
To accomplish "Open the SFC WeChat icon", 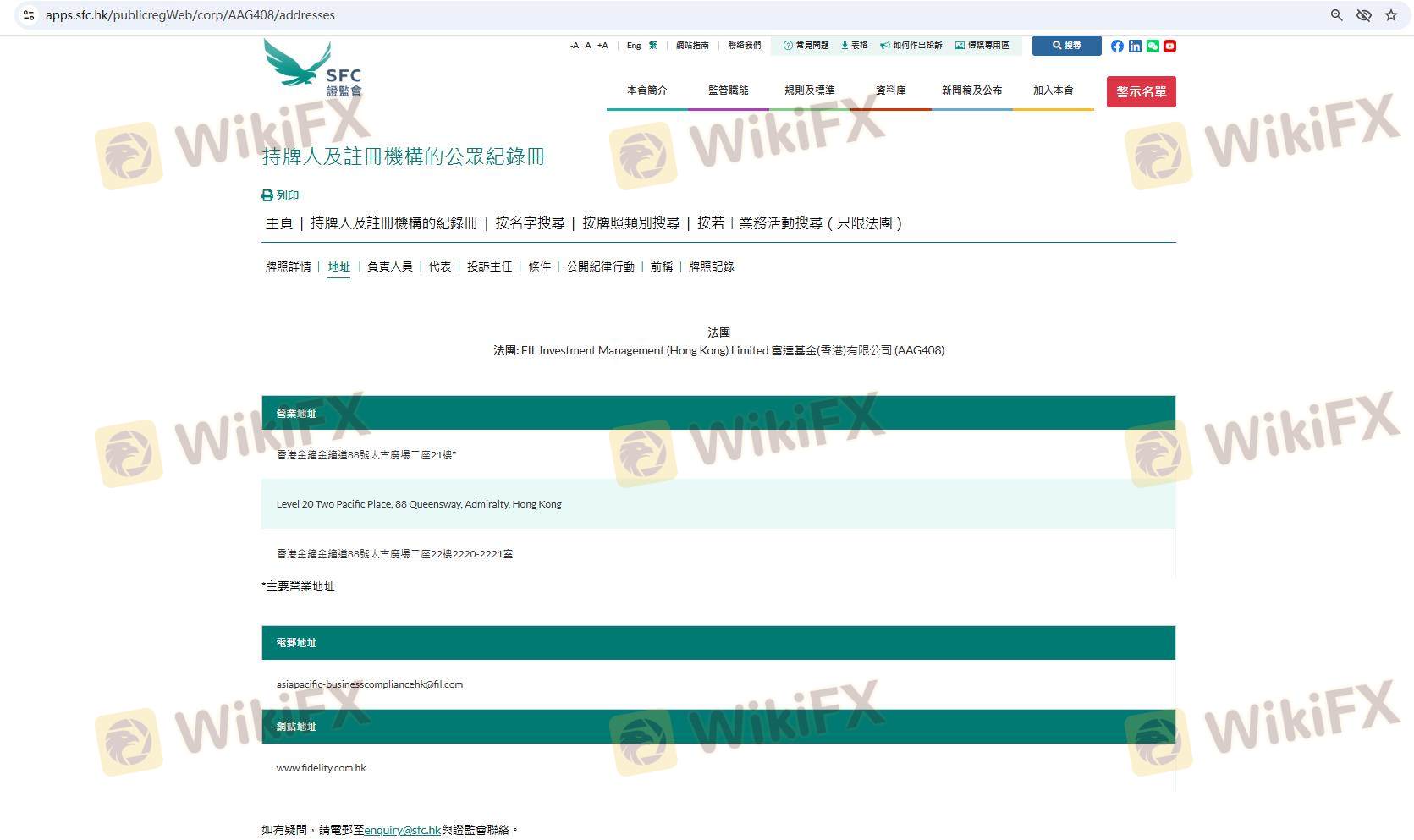I will pos(1153,46).
